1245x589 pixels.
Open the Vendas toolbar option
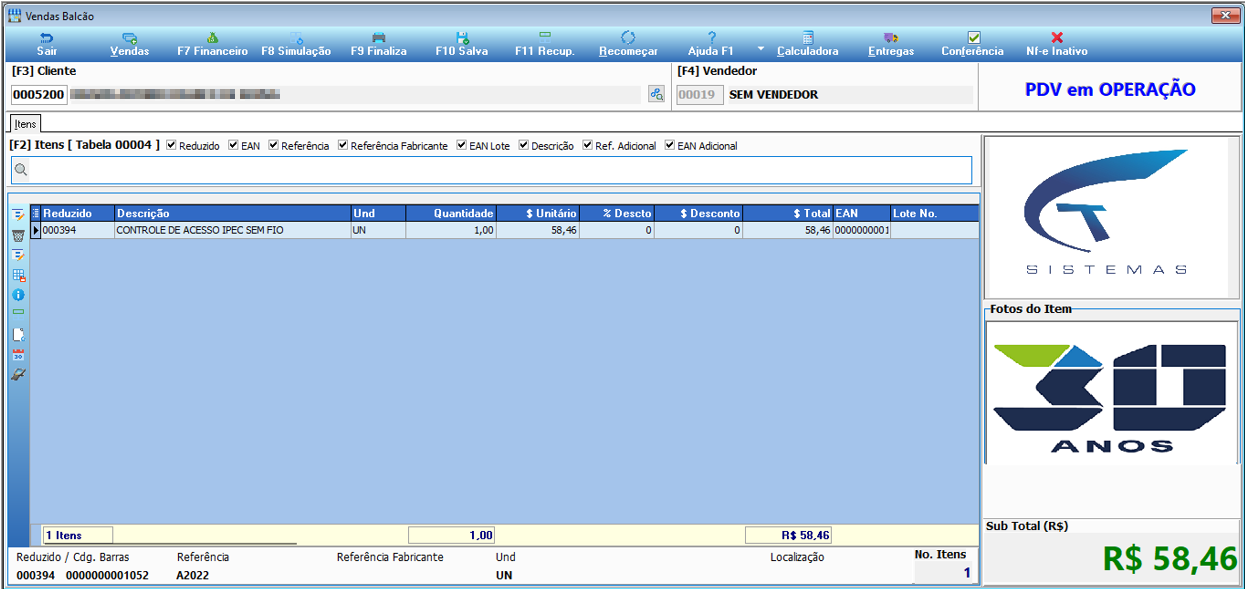(130, 44)
